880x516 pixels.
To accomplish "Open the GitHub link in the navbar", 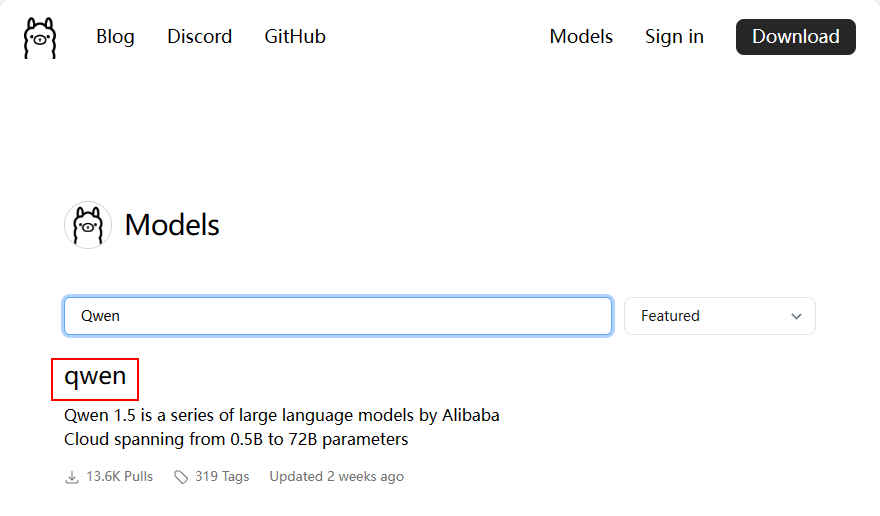I will pos(295,37).
